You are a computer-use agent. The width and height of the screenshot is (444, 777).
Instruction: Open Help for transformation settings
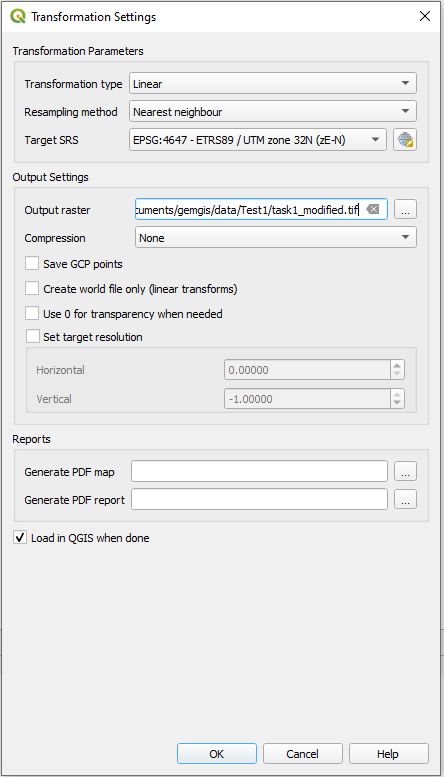[x=388, y=754]
